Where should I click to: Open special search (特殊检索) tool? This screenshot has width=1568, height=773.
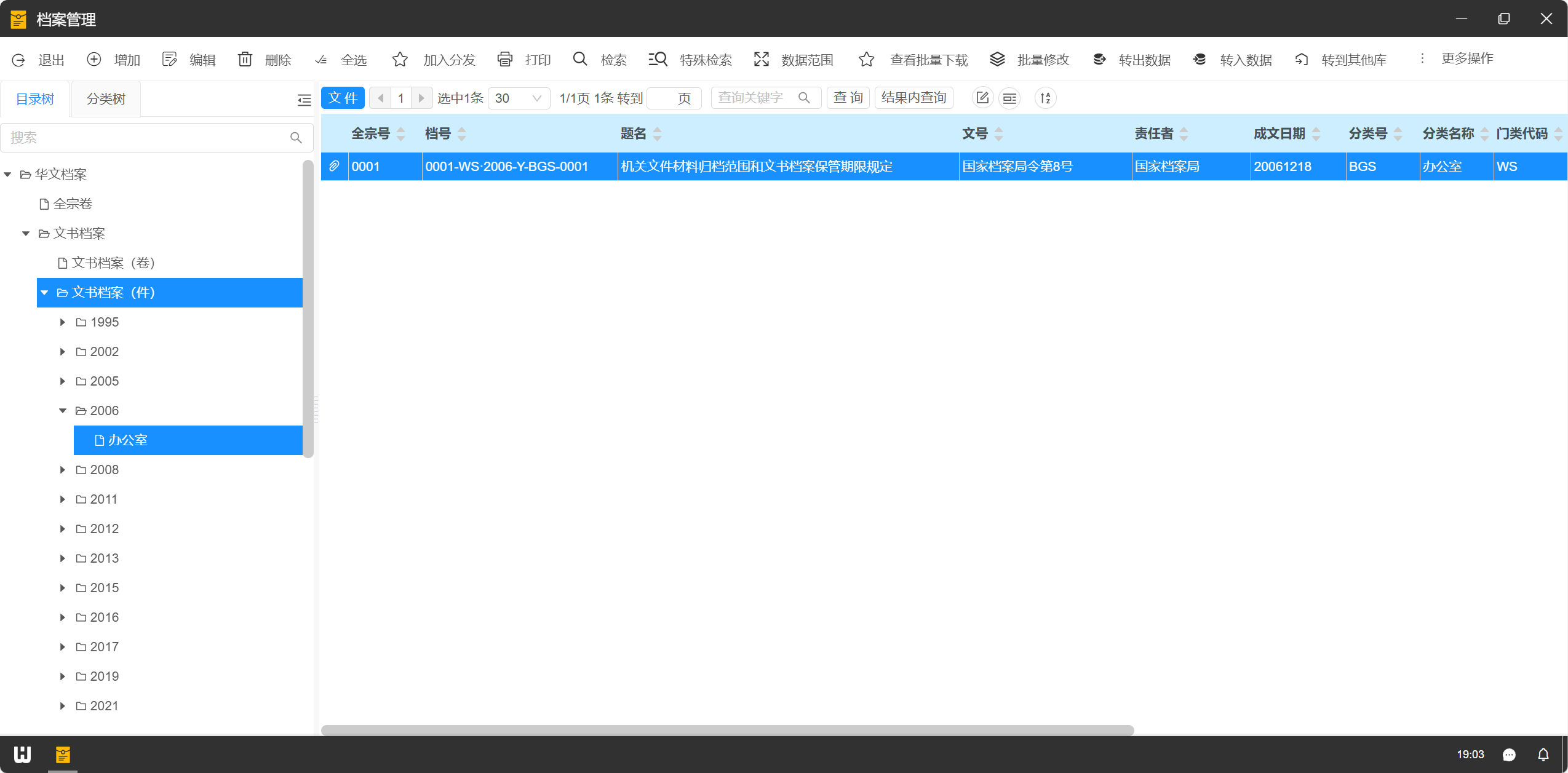(x=658, y=59)
